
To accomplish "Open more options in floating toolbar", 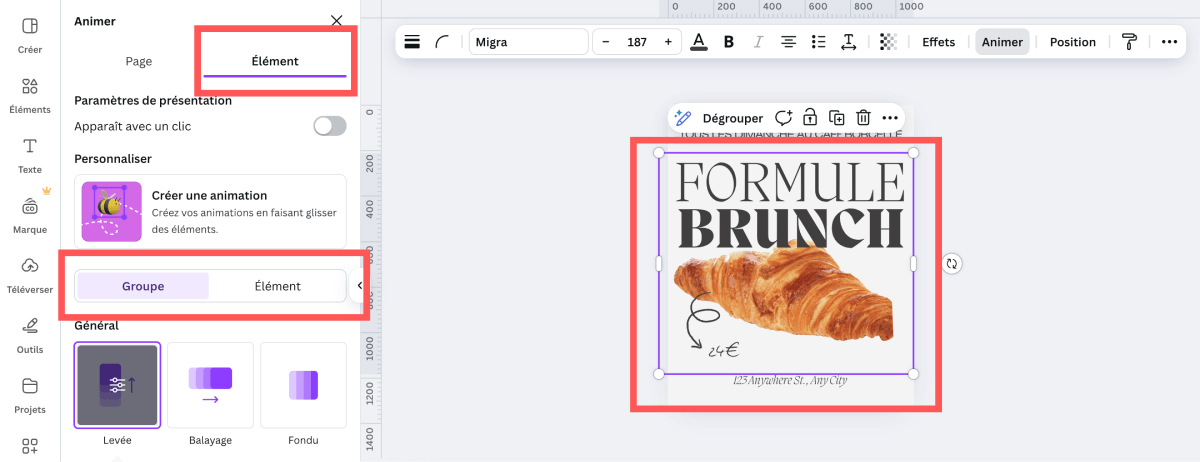I will click(890, 118).
